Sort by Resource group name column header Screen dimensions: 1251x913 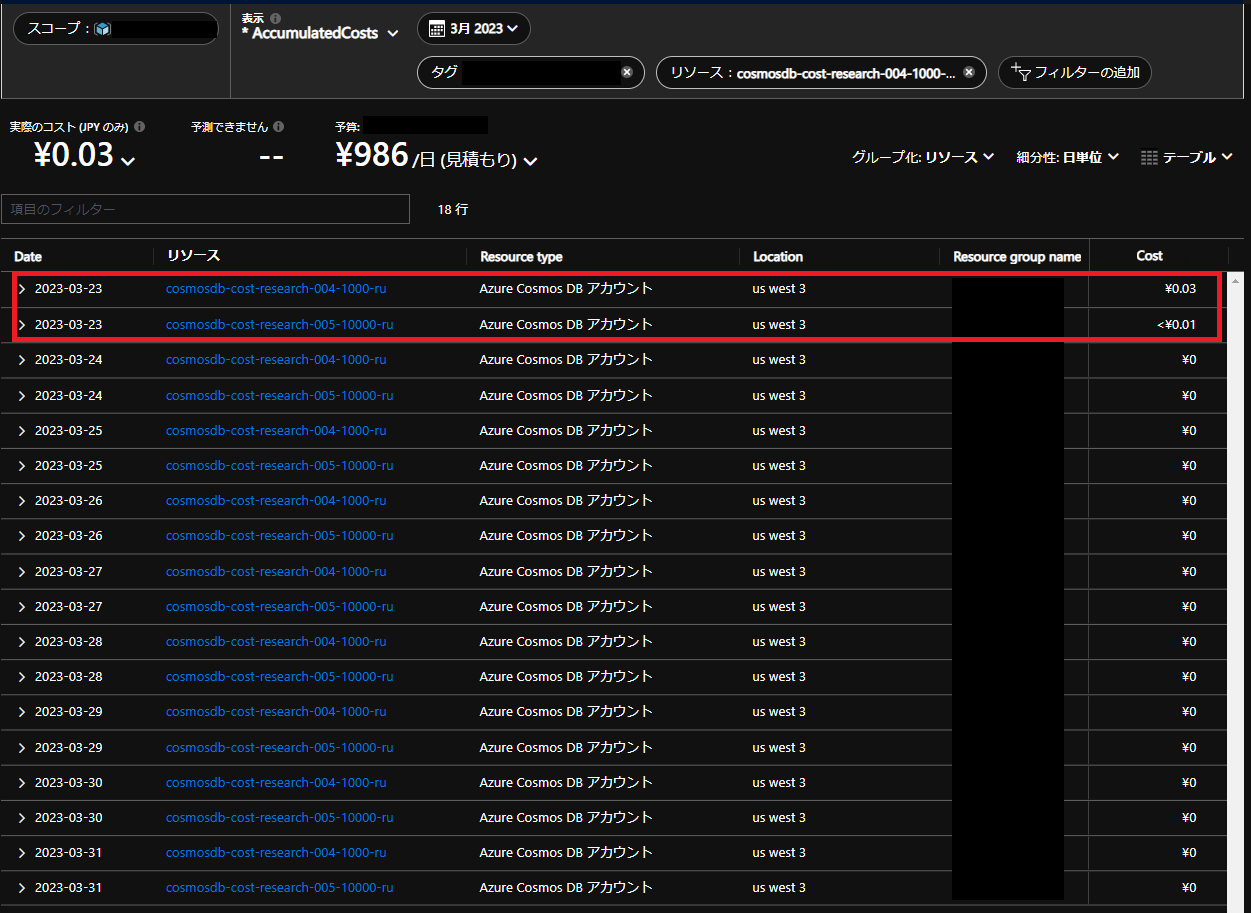coord(1017,257)
